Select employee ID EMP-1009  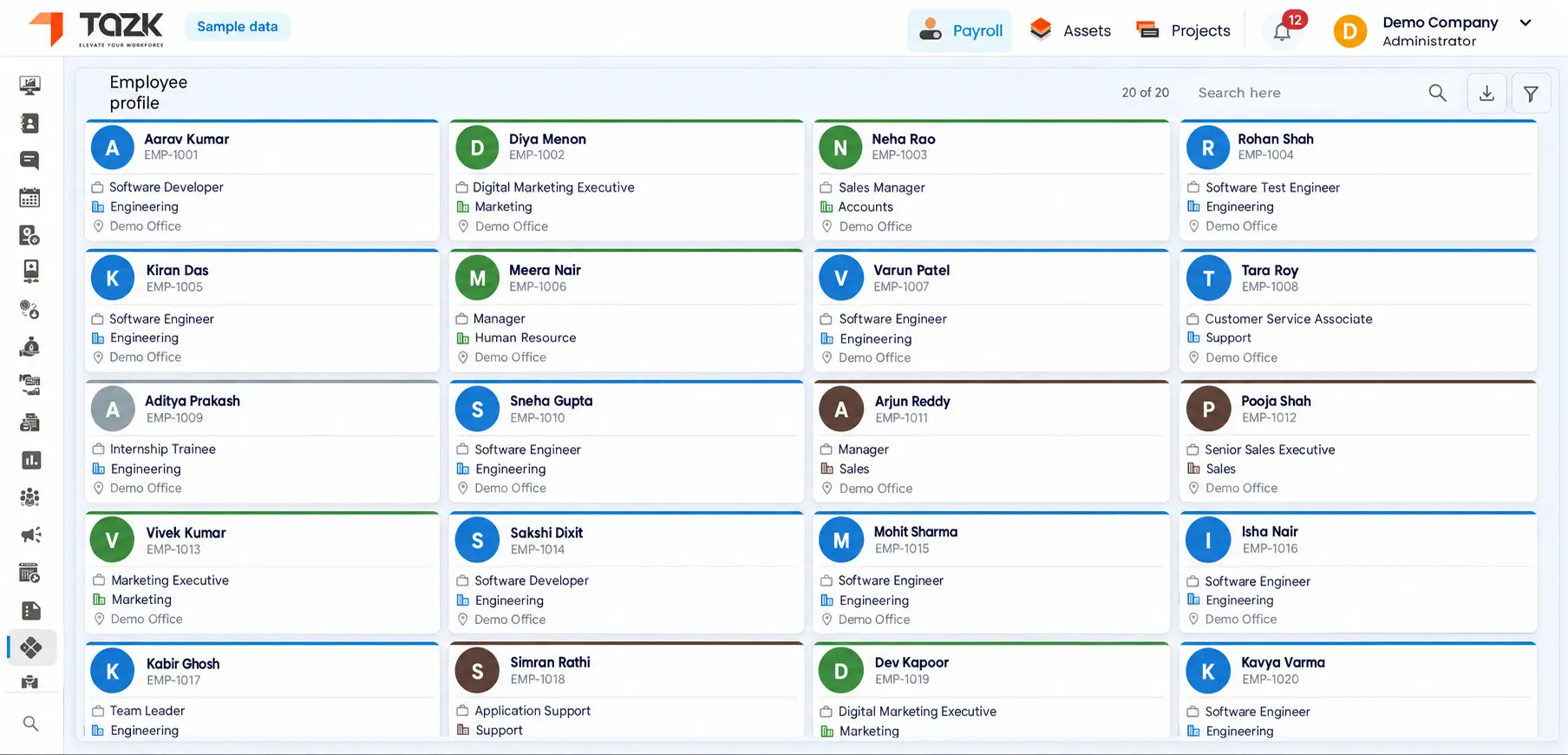click(174, 418)
